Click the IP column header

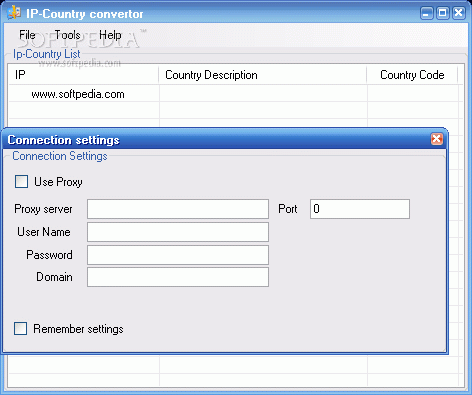[x=83, y=75]
